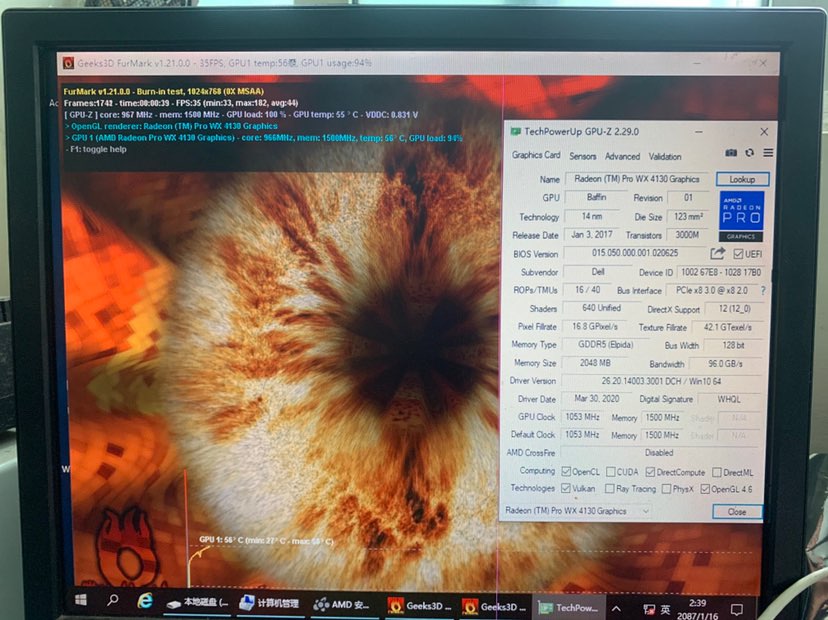
Task: Click the FurMark OpenGL renderer line
Action: tap(171, 126)
